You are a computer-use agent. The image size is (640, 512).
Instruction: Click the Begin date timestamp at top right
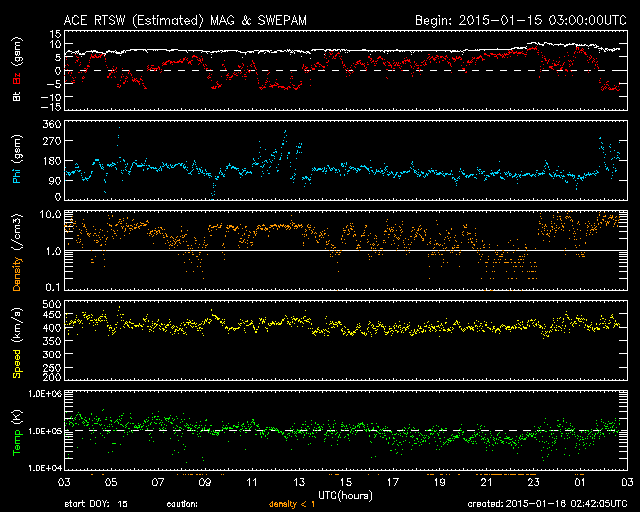[518, 20]
